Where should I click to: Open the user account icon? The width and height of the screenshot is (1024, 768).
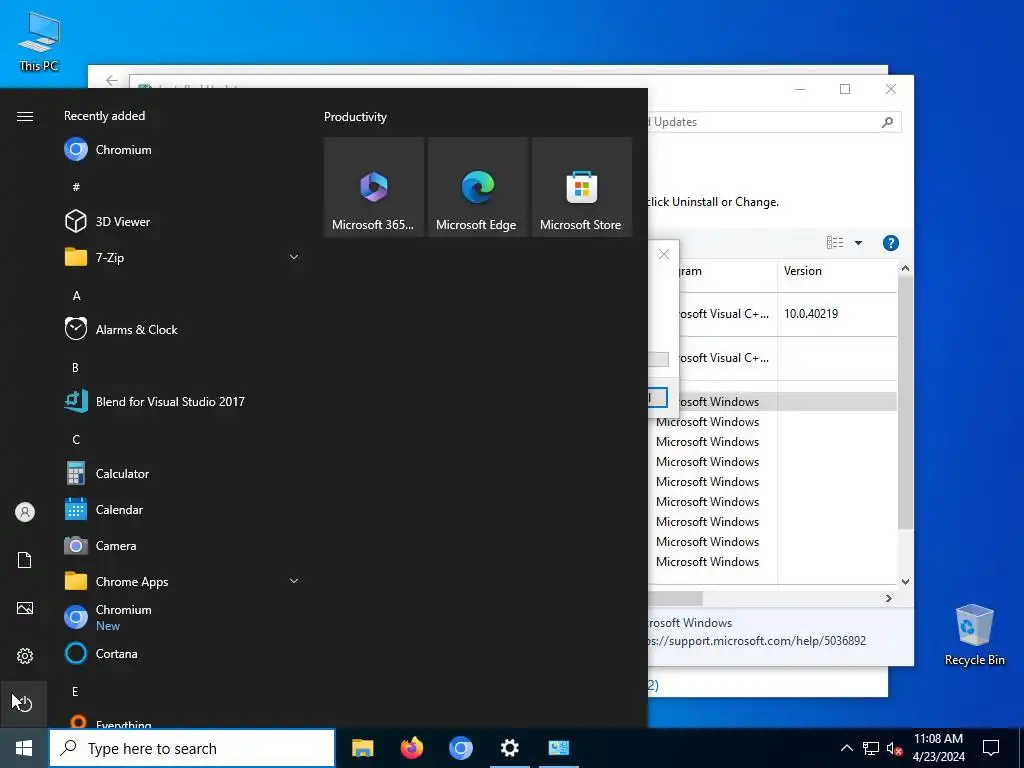tap(25, 512)
